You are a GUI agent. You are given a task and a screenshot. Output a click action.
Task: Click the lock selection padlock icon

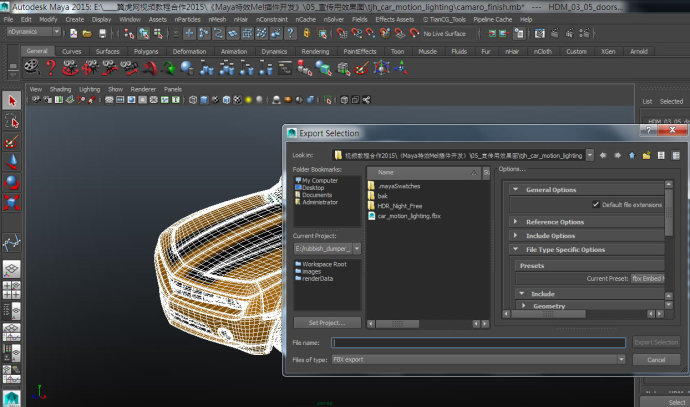click(307, 33)
